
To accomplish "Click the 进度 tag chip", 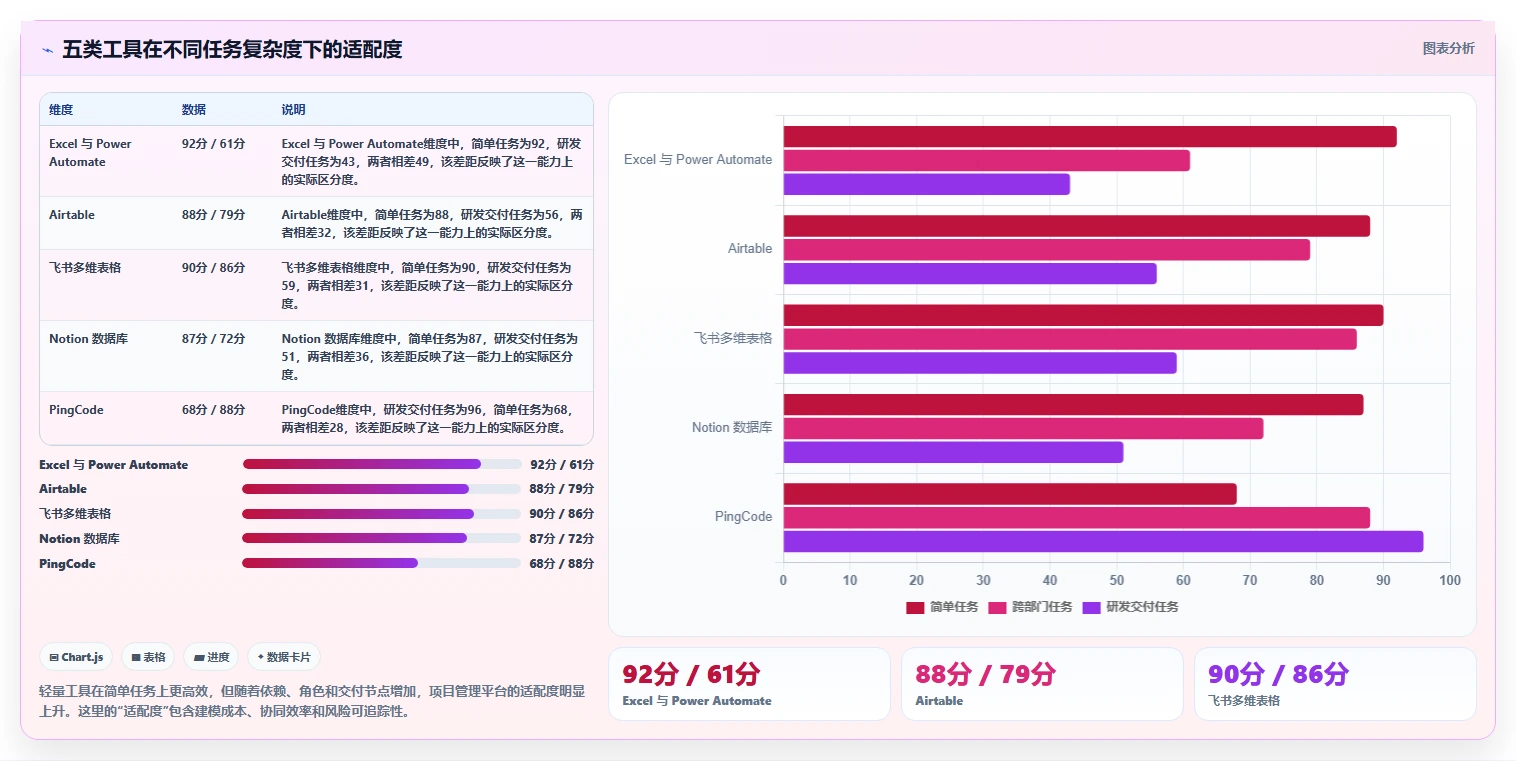I will click(211, 657).
